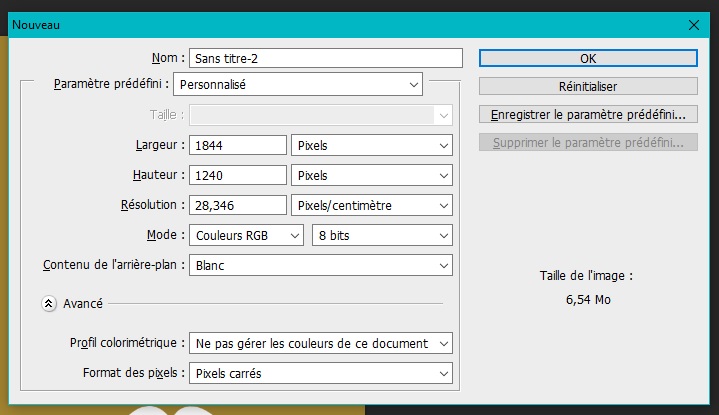The width and height of the screenshot is (719, 415).
Task: Click Enregistrer le paramètre prédéfini button
Action: (x=588, y=115)
